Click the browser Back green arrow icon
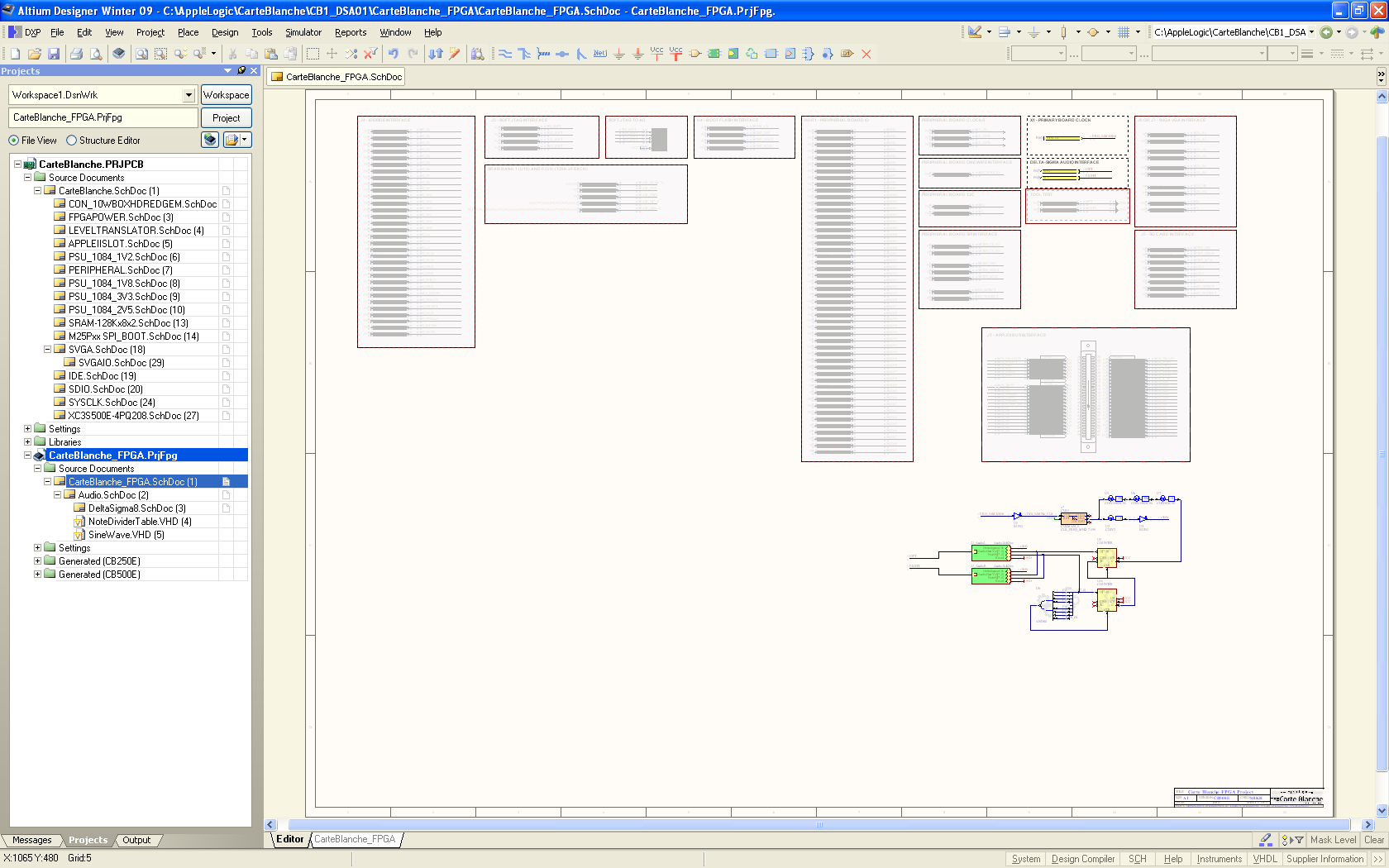The width and height of the screenshot is (1389, 868). (1326, 32)
